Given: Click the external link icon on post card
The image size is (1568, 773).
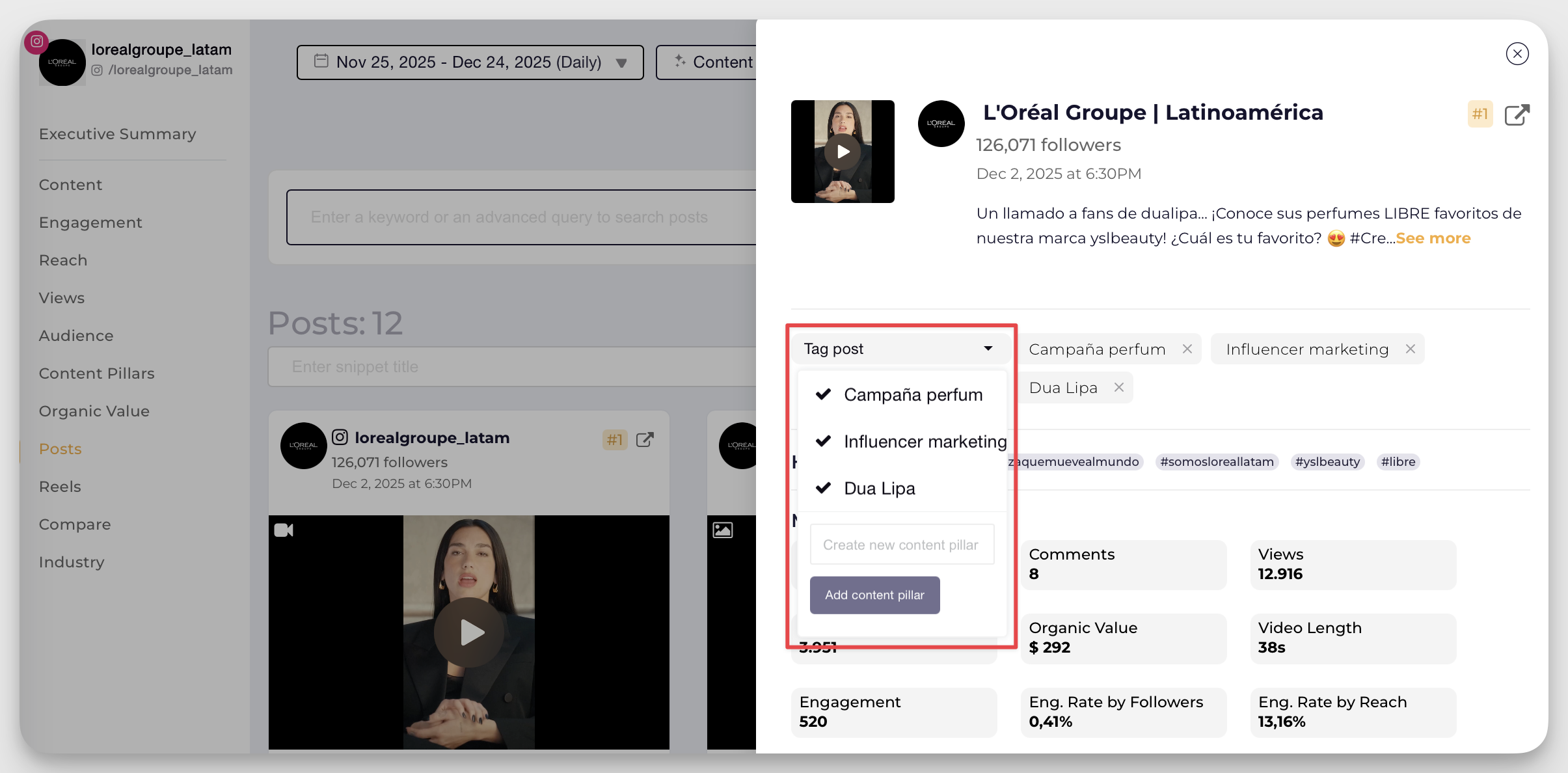Looking at the screenshot, I should tap(645, 440).
